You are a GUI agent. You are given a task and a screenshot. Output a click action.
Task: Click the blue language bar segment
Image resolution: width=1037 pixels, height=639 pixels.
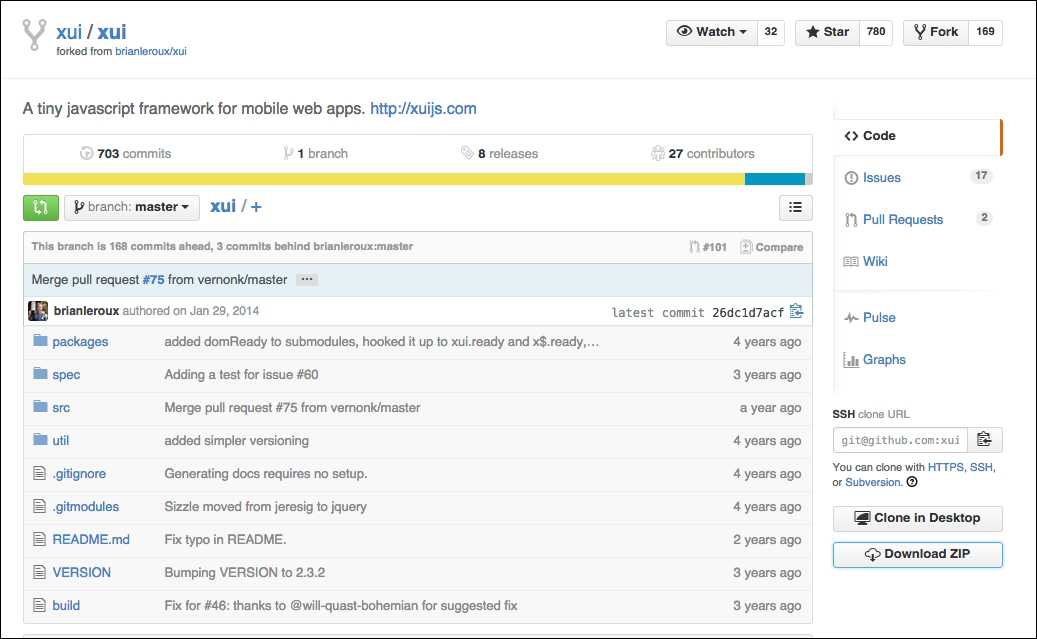(774, 179)
